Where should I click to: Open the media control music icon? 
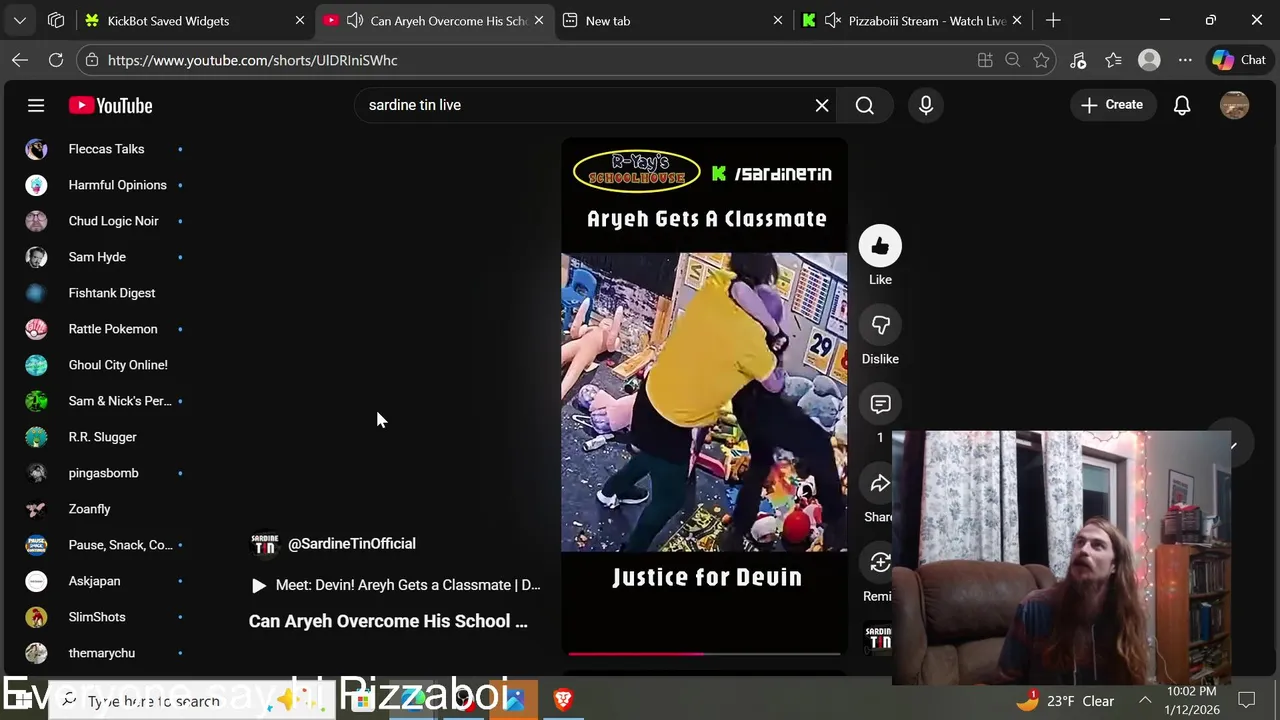(x=1078, y=60)
